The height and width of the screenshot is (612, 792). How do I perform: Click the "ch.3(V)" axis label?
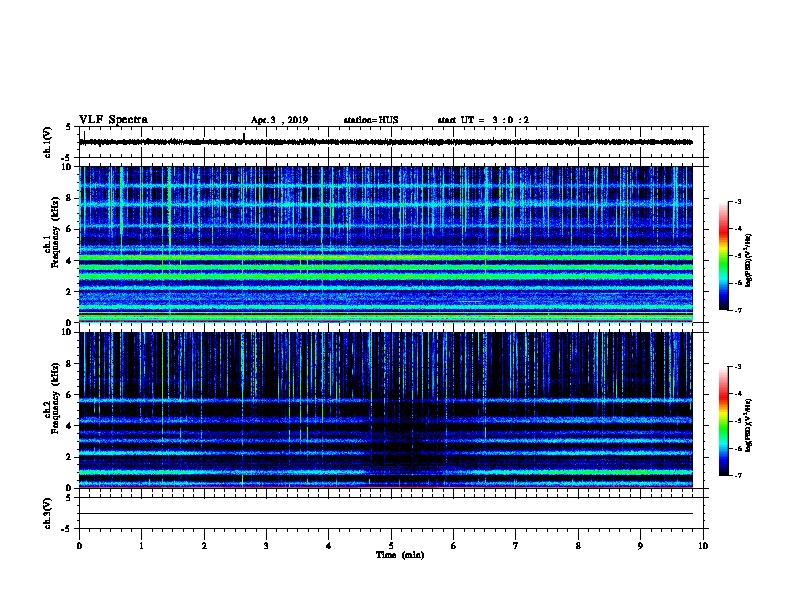(x=47, y=513)
